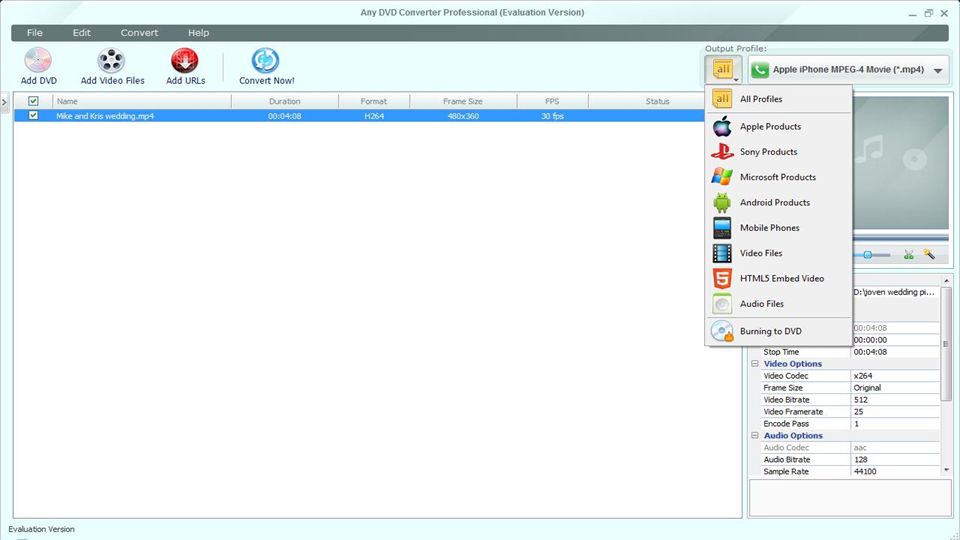Screen dimensions: 960x540
Task: Click the 480x360 frame size cell
Action: coord(463,116)
